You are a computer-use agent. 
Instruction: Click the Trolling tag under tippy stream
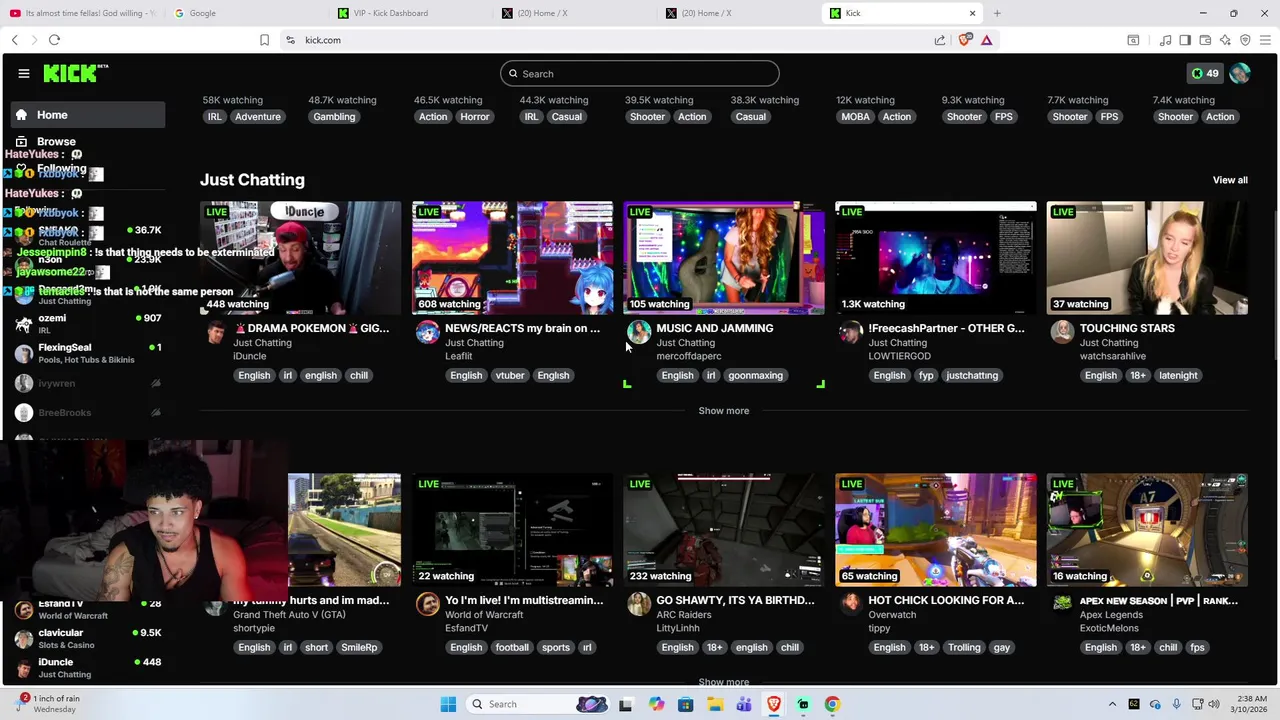[x=964, y=647]
